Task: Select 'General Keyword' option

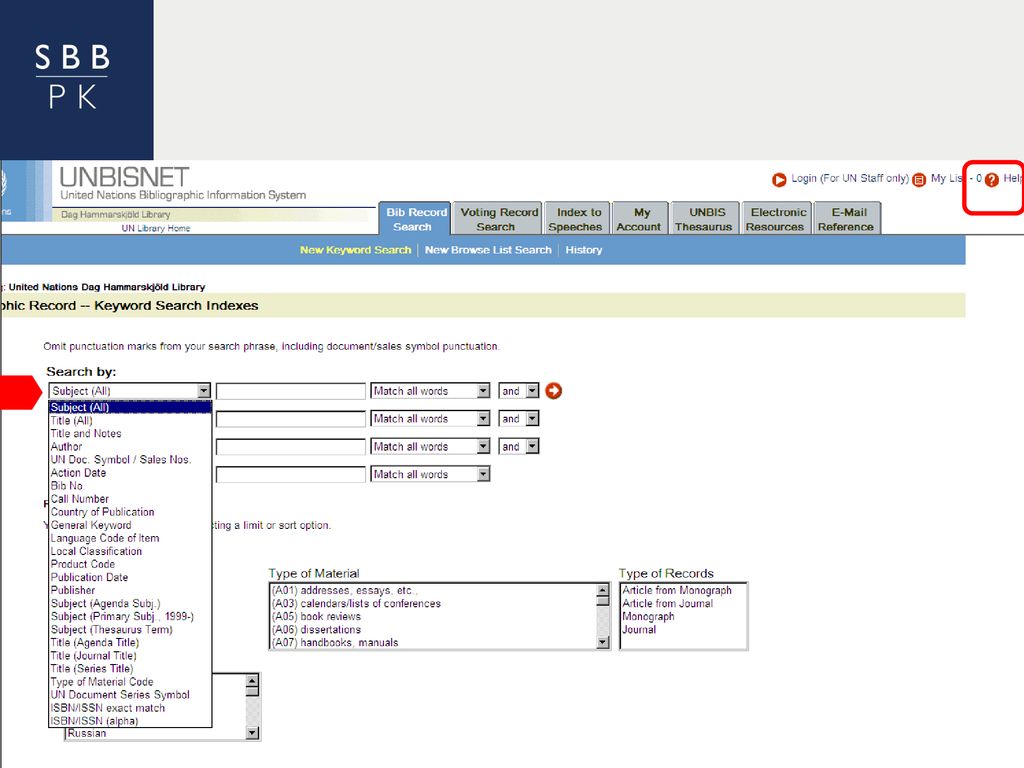Action: 130,525
